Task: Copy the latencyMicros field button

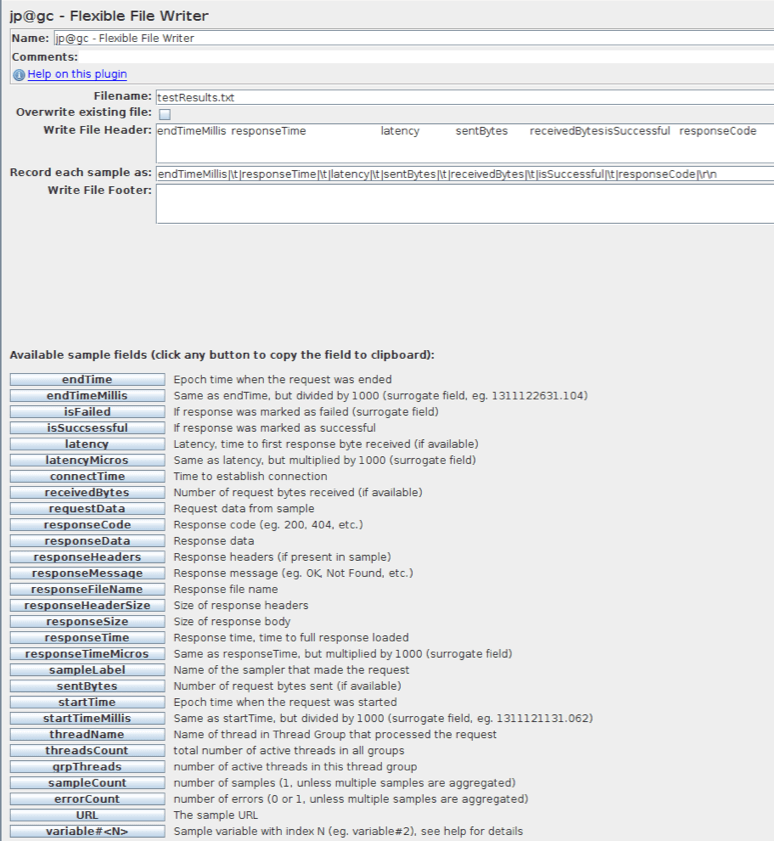Action: pyautogui.click(x=87, y=460)
